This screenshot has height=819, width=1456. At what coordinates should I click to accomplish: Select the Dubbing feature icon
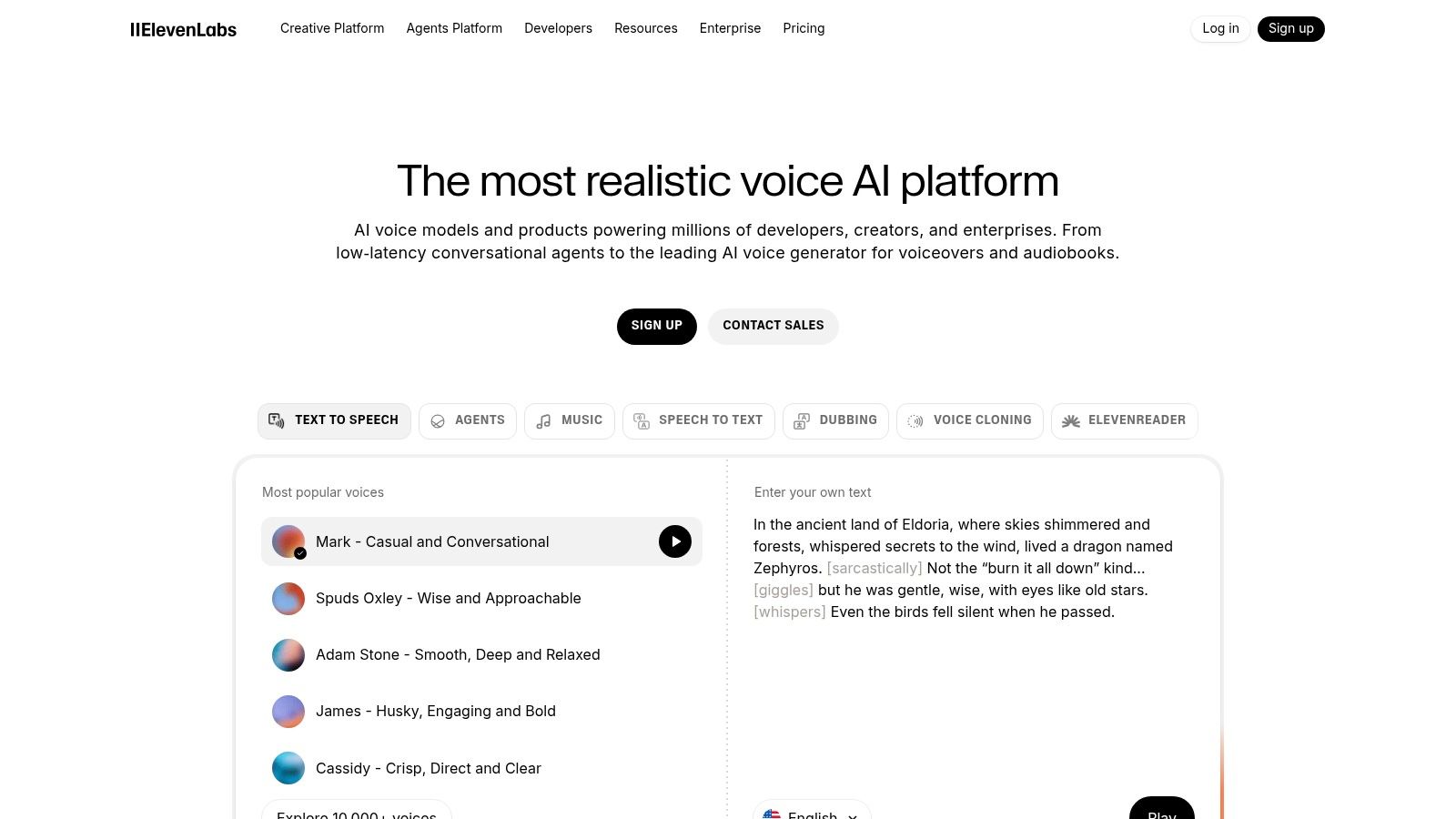click(x=802, y=420)
